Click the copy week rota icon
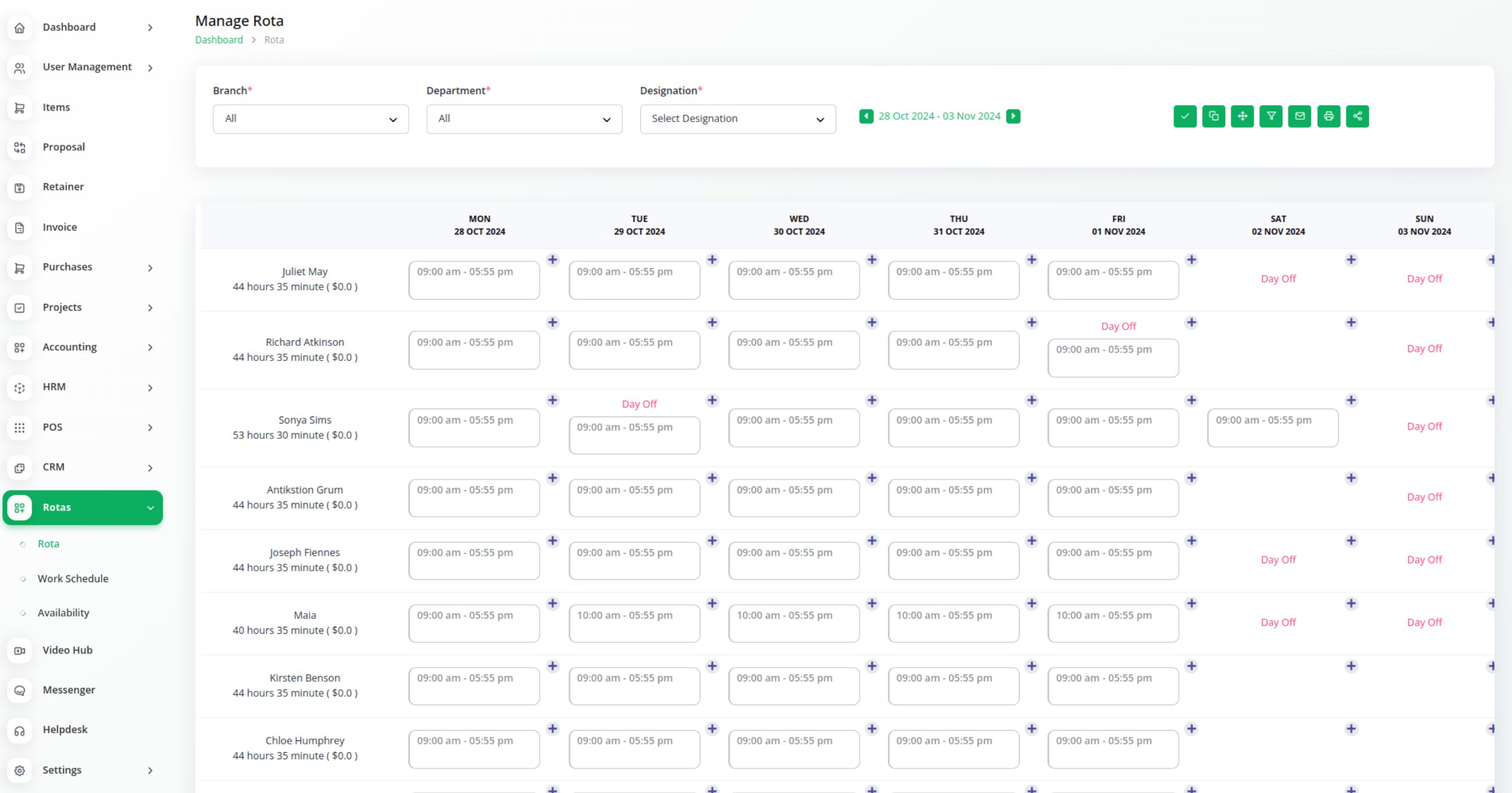 [x=1213, y=116]
